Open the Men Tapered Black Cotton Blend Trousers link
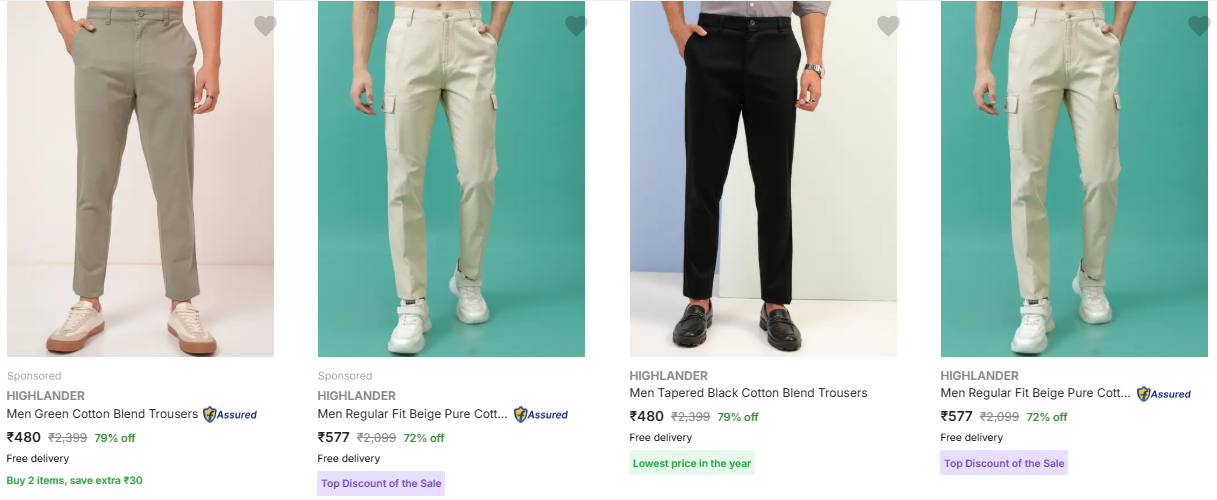The width and height of the screenshot is (1217, 500). (x=748, y=393)
